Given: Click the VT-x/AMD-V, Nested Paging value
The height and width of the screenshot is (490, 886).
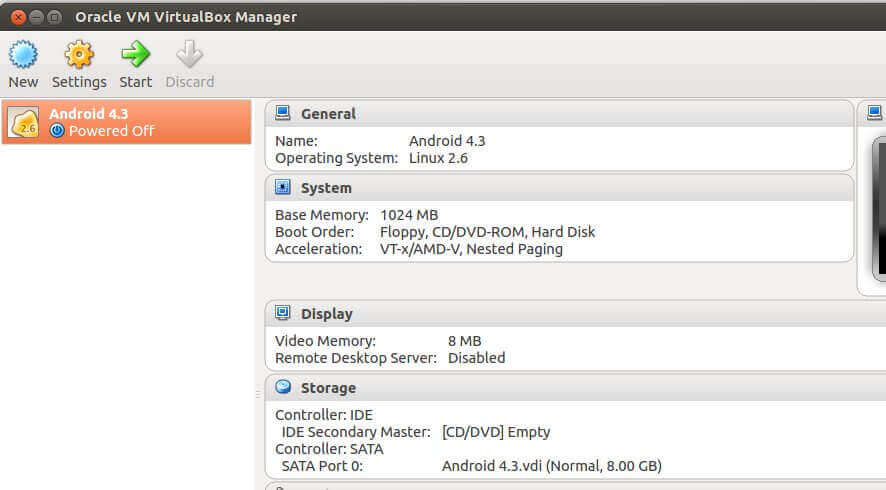Looking at the screenshot, I should (471, 249).
